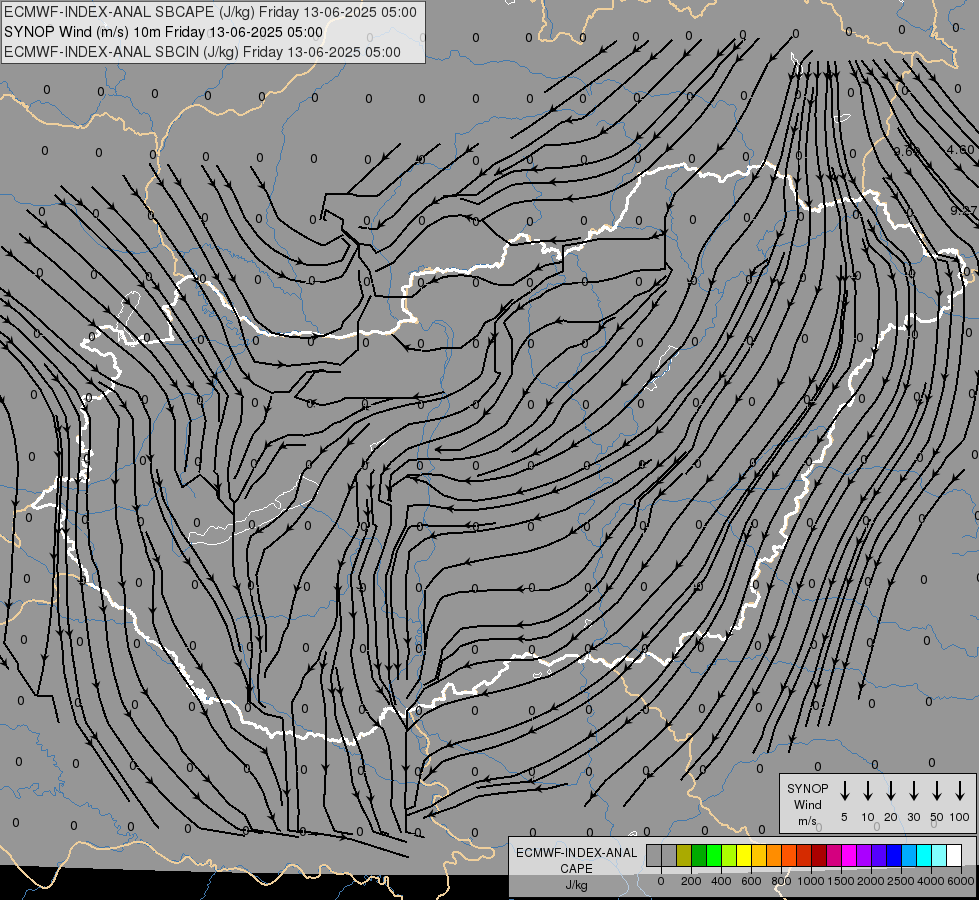Select the white swatch left of 6000
This screenshot has height=900, width=979.
[x=953, y=855]
